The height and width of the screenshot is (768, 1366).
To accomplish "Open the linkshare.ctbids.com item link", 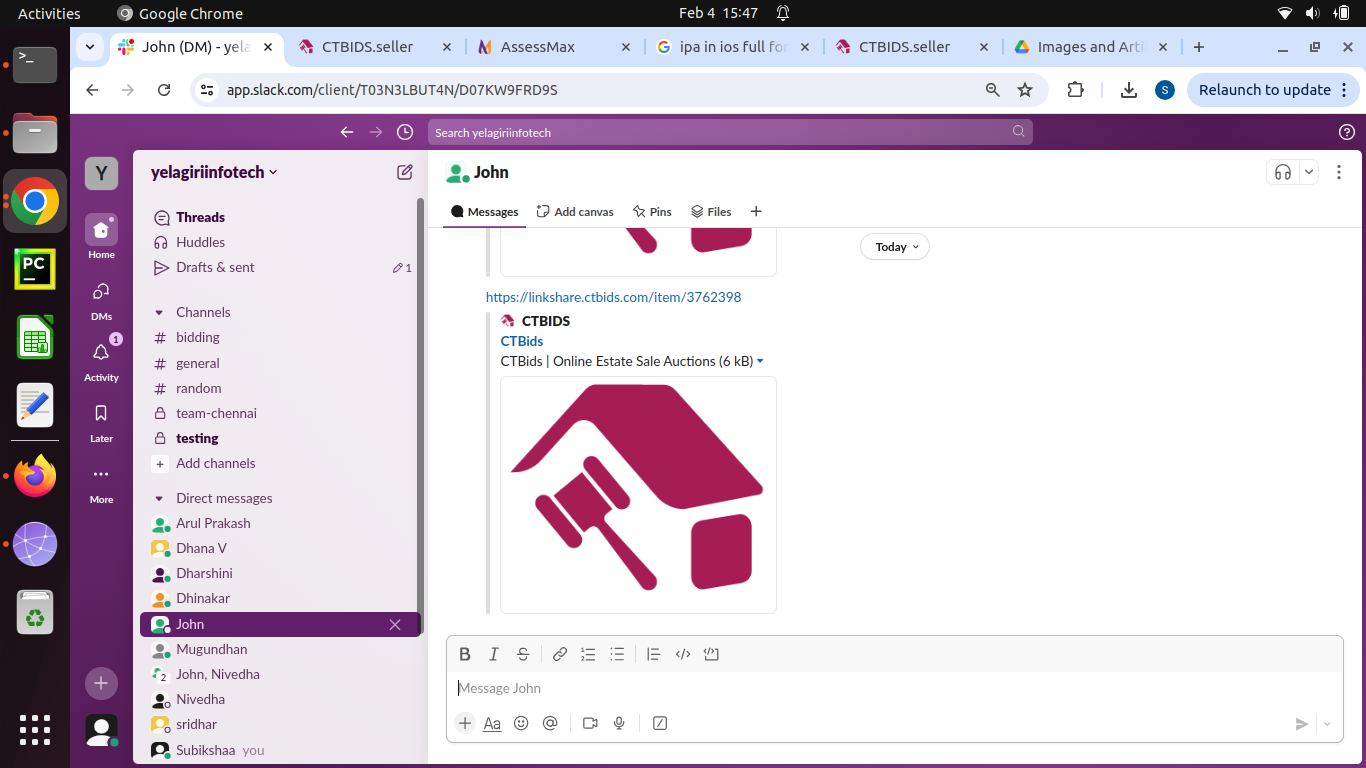I will (613, 297).
